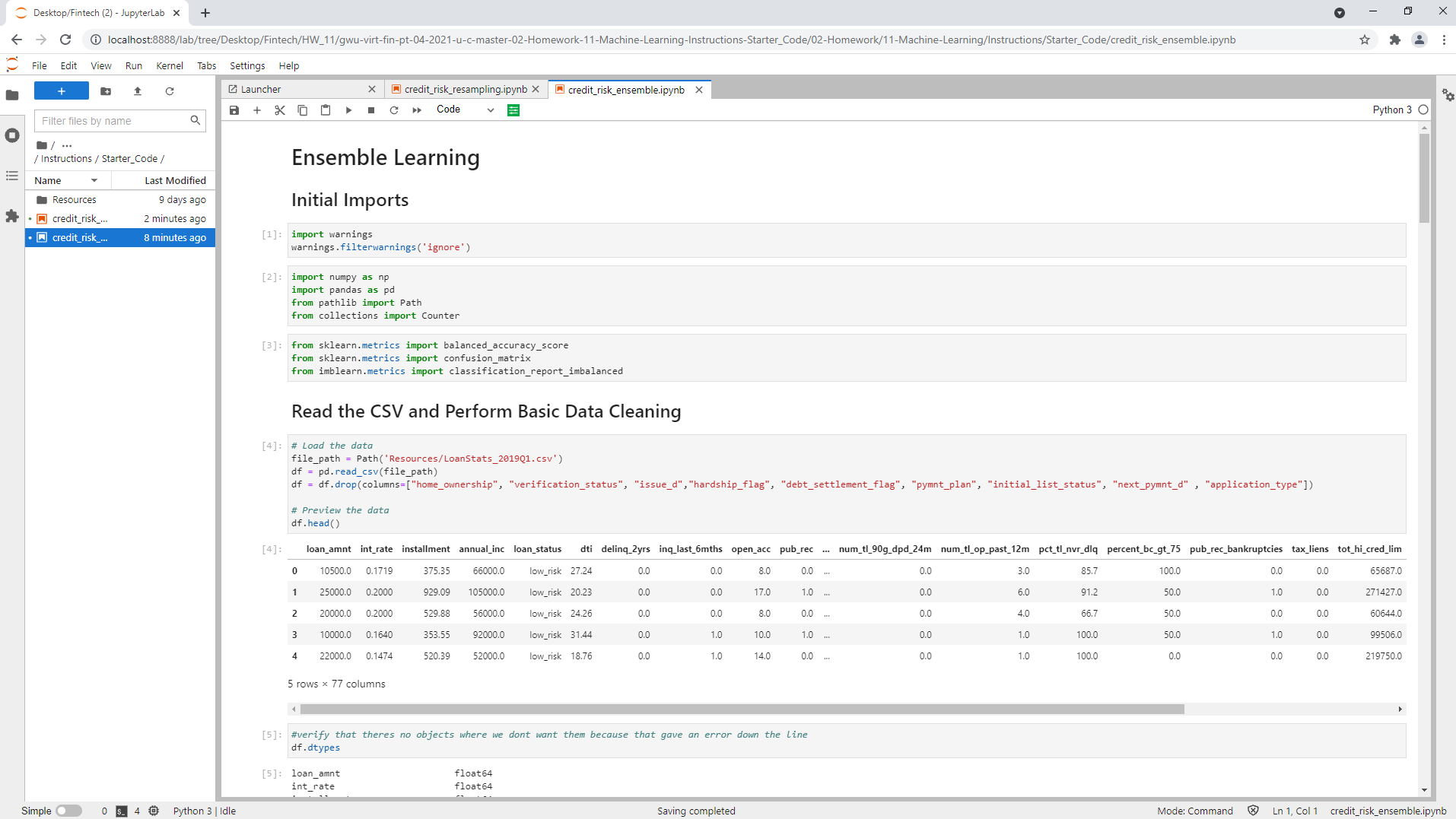Save the notebook with the disk icon
This screenshot has width=1456, height=819.
point(234,110)
